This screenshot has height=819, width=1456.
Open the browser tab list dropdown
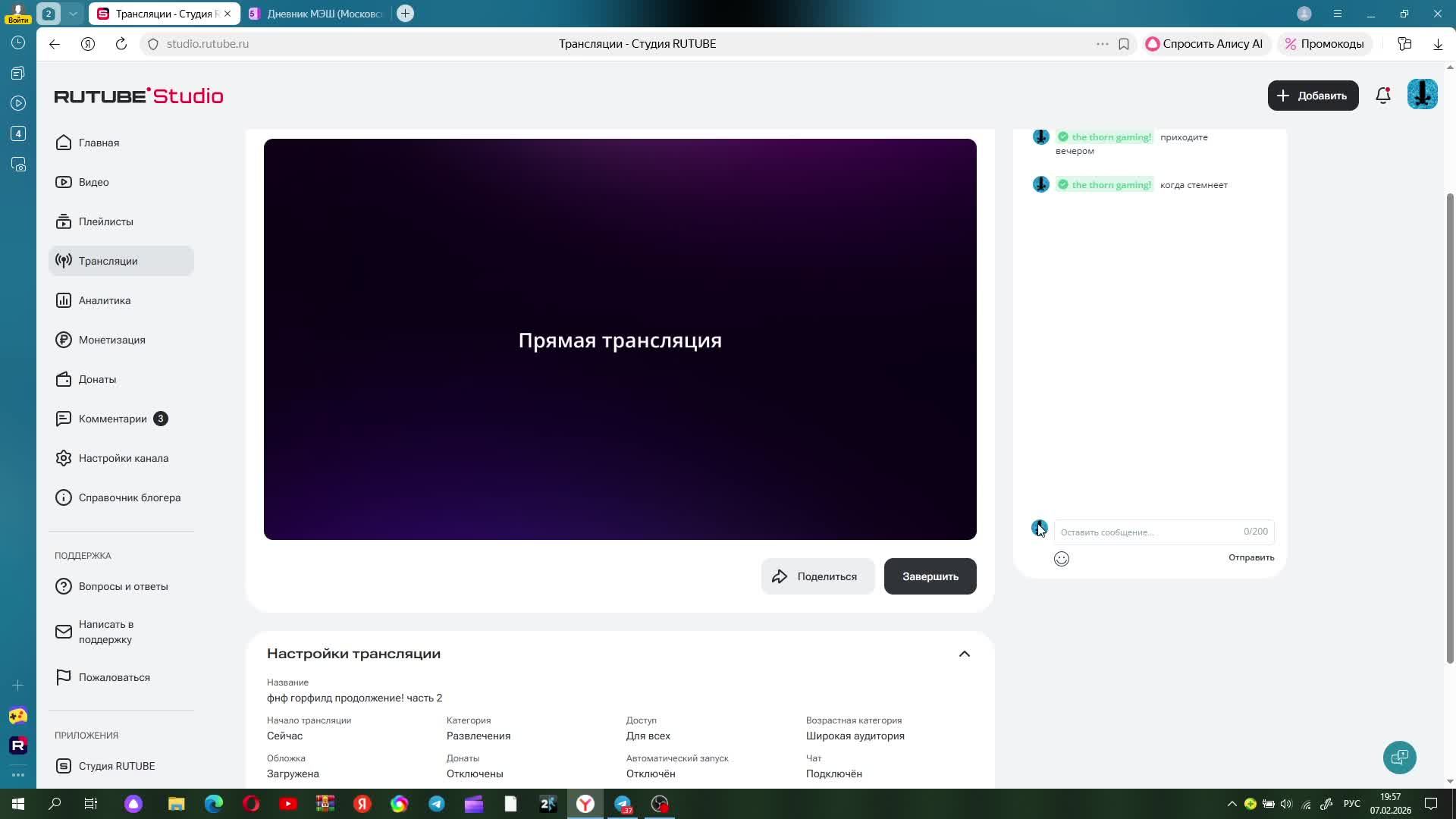point(73,14)
